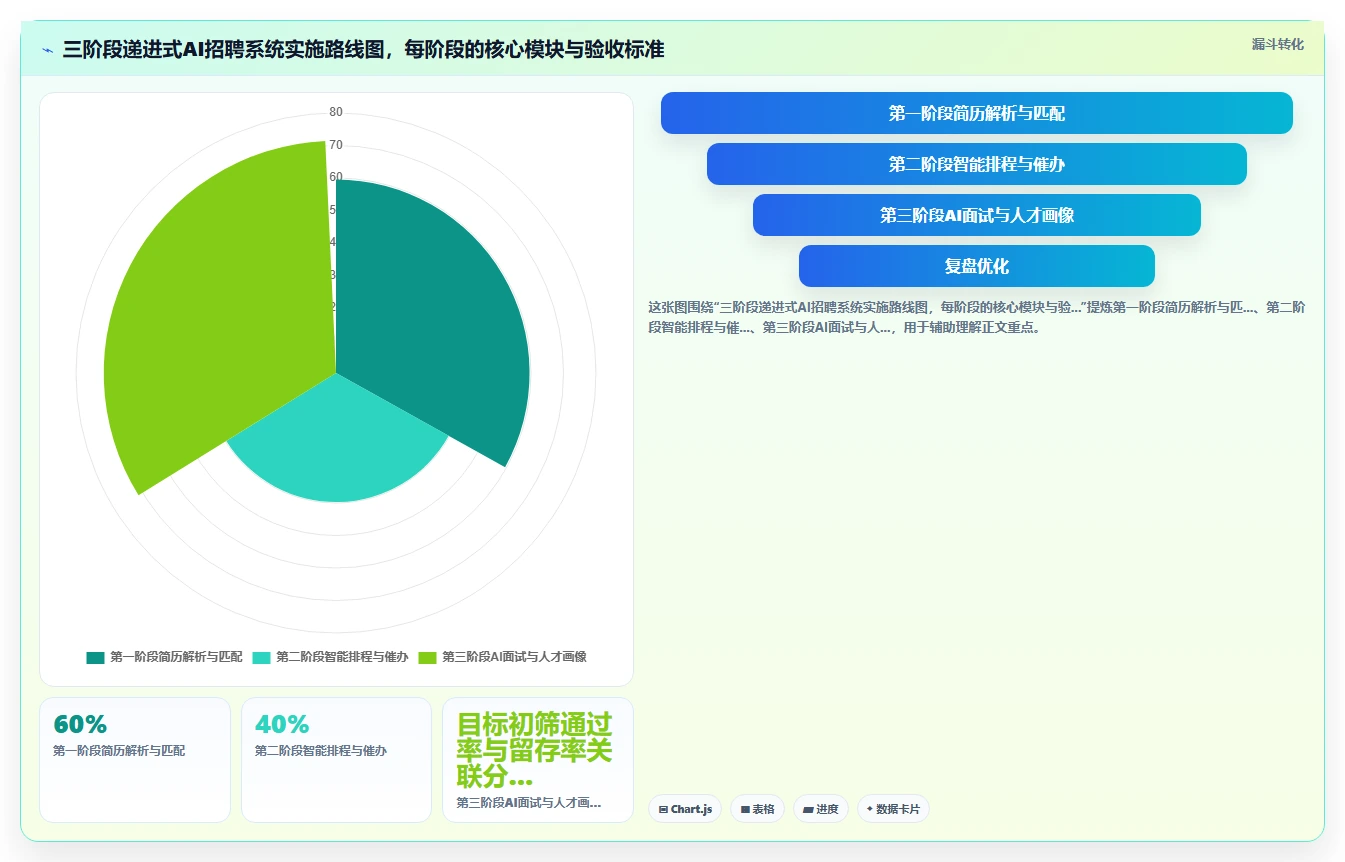Select the 复盘优化 funnel bar
The width and height of the screenshot is (1345, 862).
976,266
